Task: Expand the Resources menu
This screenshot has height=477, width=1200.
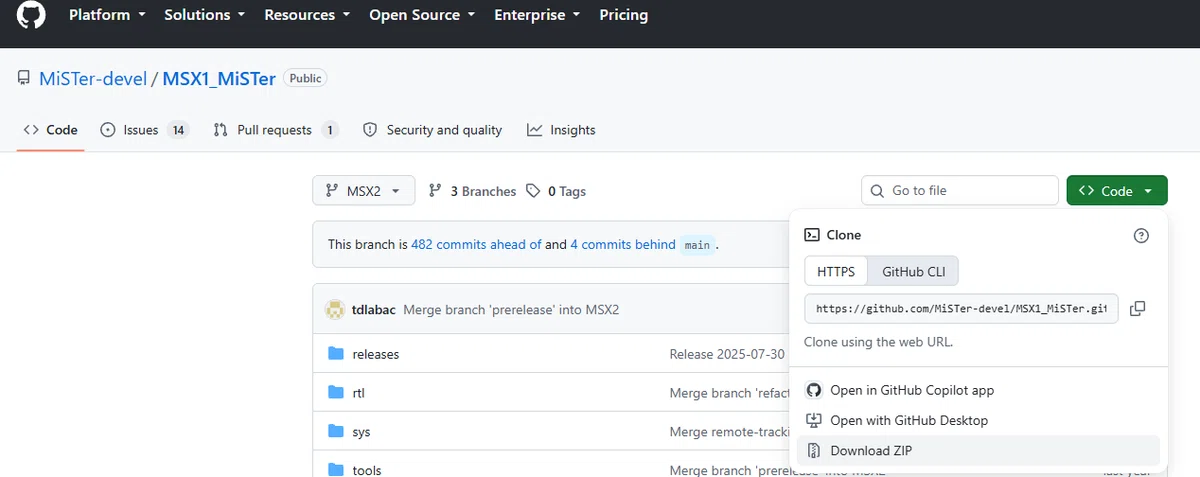Action: [x=307, y=15]
